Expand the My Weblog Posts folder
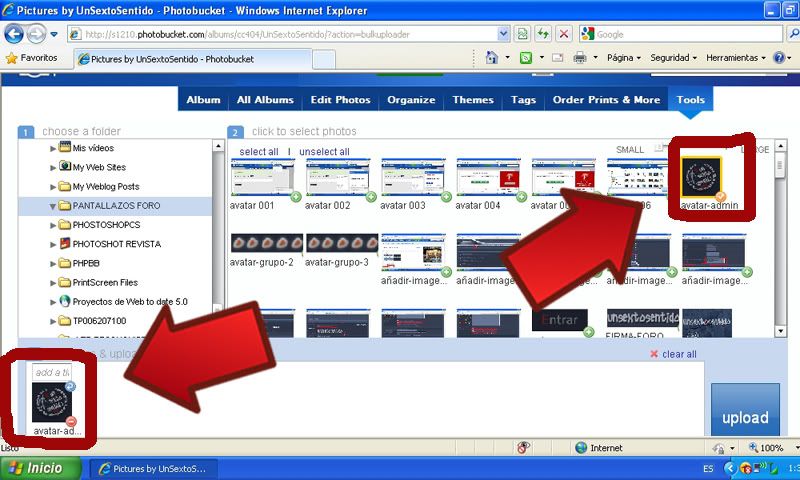This screenshot has width=800, height=480. click(53, 187)
